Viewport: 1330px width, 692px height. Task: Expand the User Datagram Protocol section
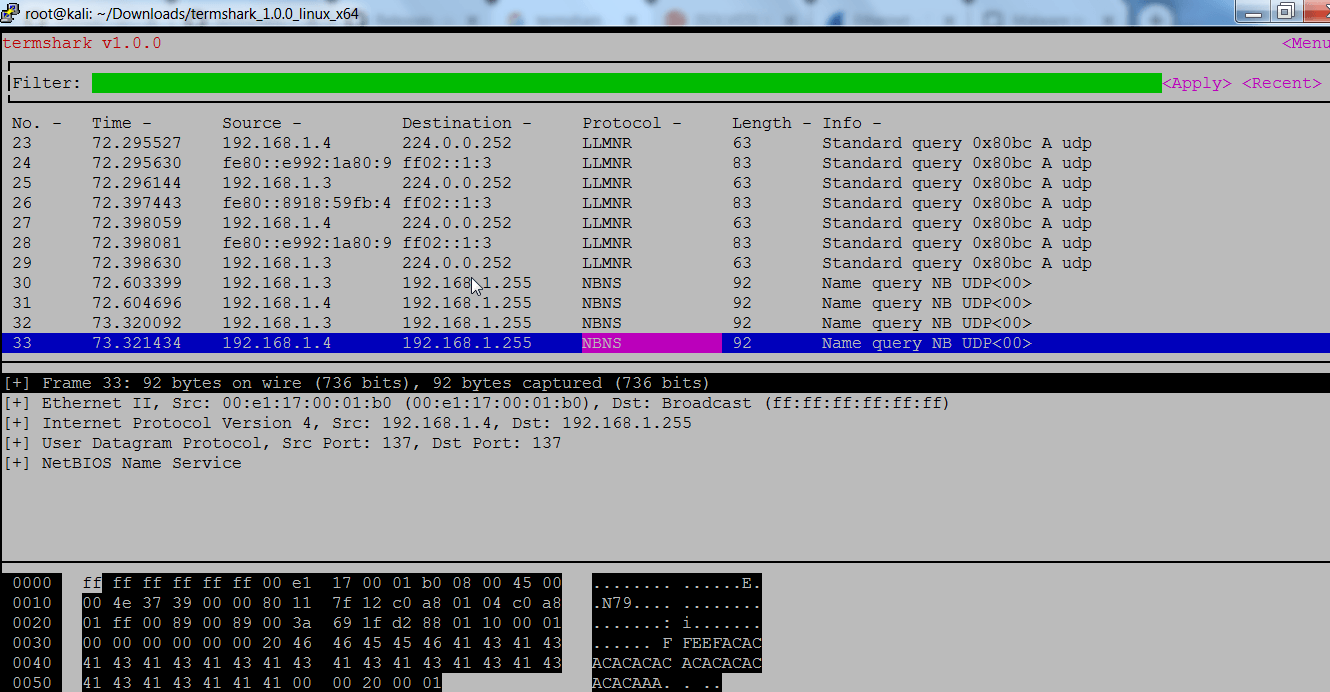[17, 443]
